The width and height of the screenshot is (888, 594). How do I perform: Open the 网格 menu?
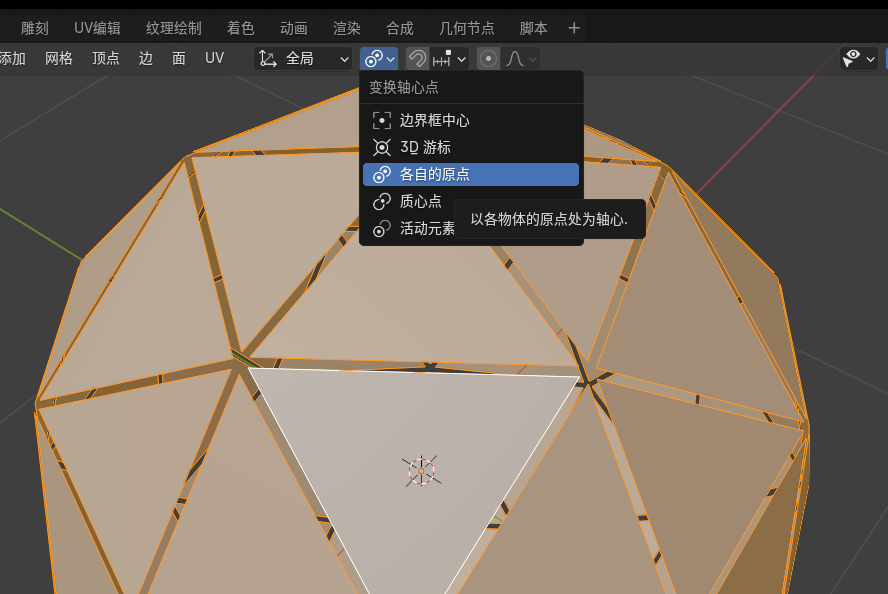[59, 58]
